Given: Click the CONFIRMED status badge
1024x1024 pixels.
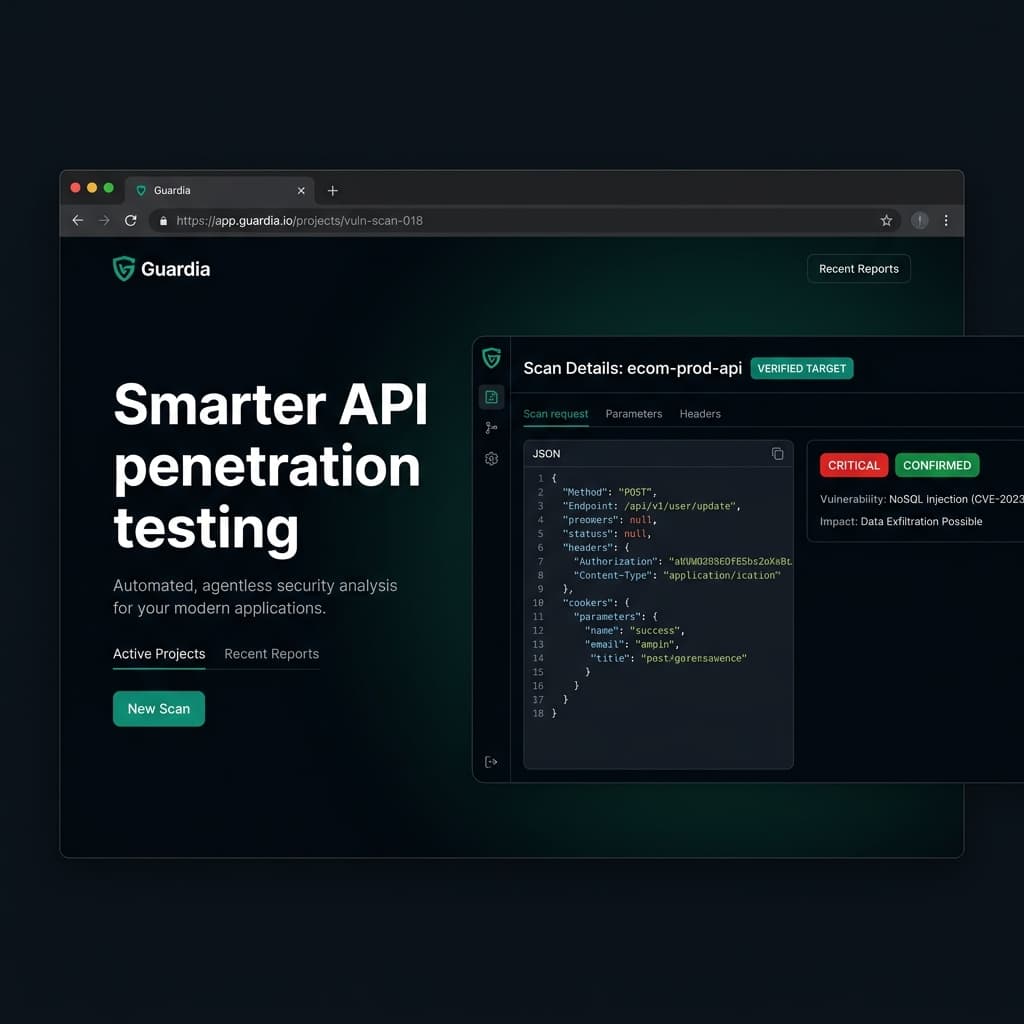Looking at the screenshot, I should [936, 465].
